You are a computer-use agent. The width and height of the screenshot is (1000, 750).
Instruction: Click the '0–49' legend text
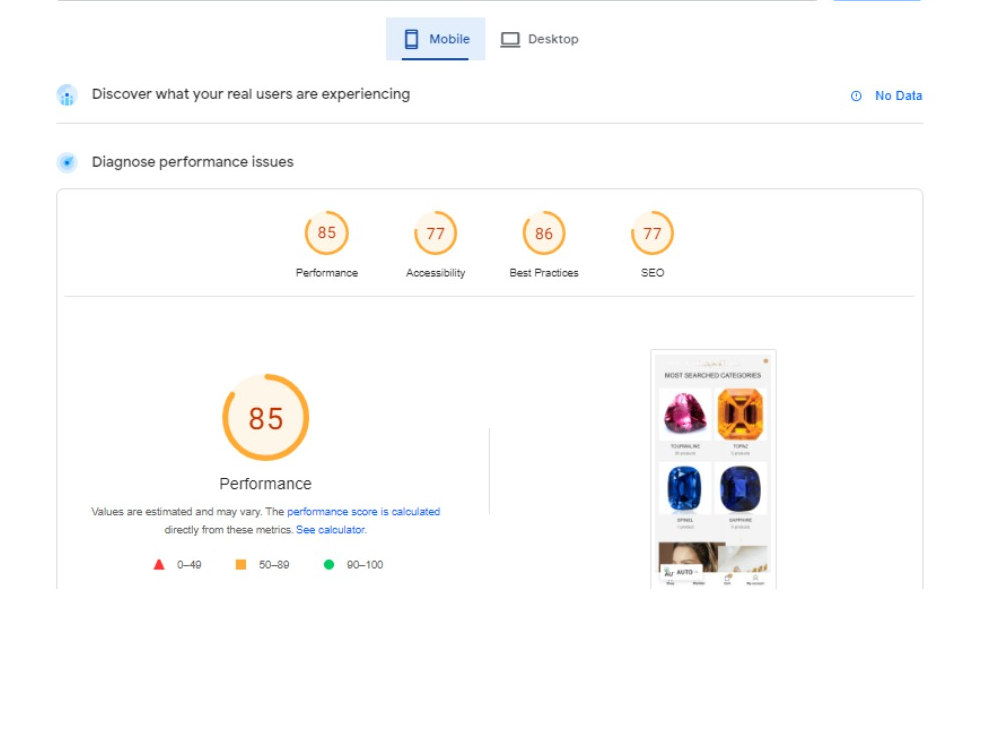[x=189, y=565]
